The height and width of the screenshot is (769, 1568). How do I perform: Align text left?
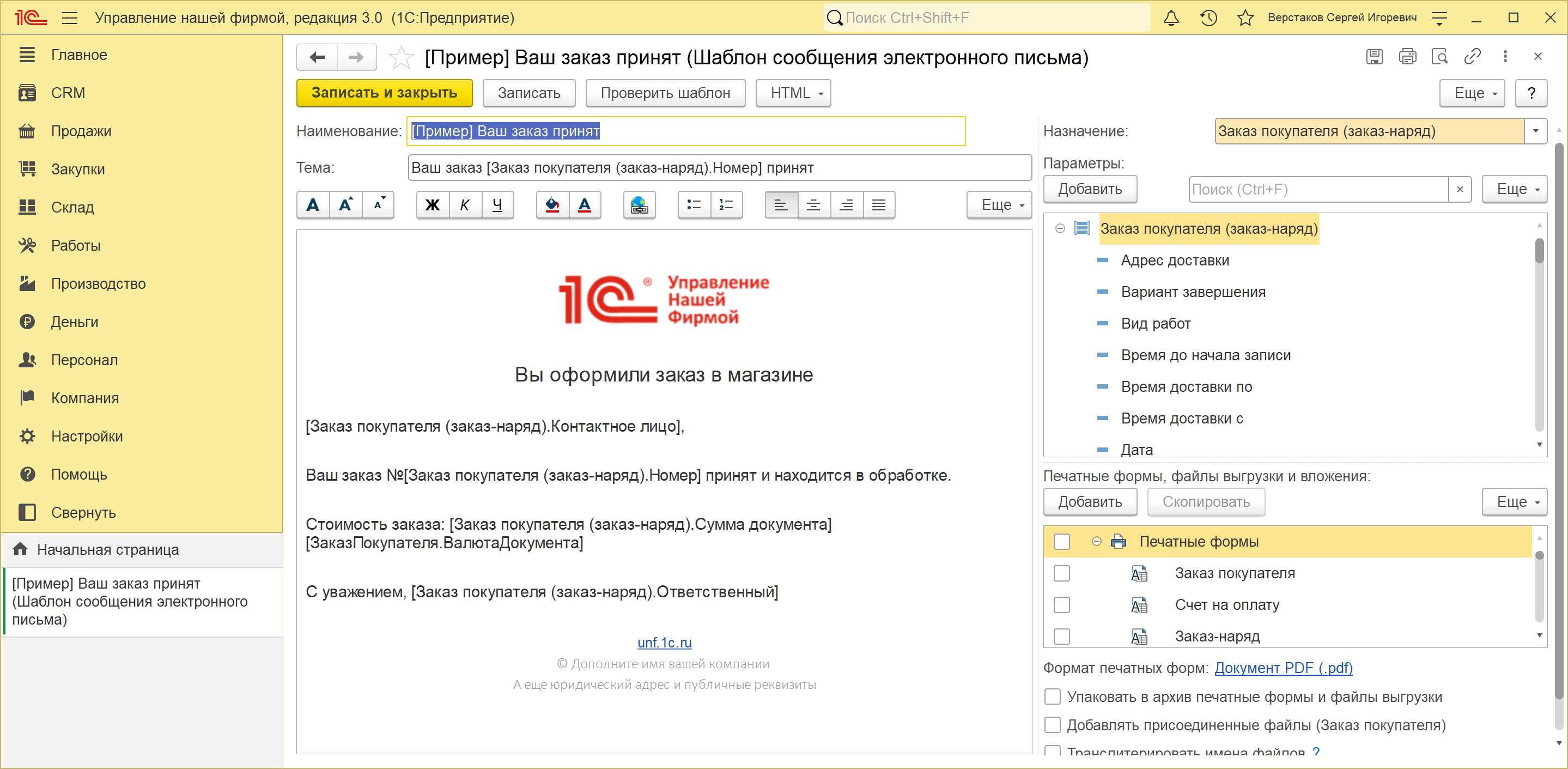point(781,204)
